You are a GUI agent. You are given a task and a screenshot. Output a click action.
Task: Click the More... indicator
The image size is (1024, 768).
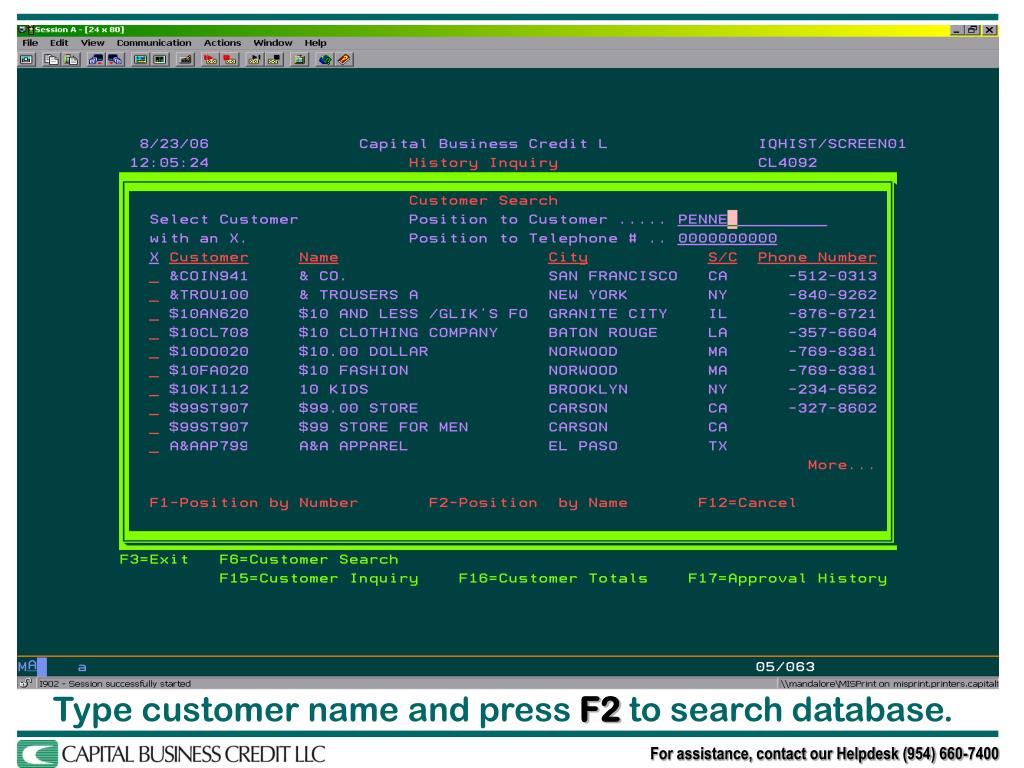click(840, 465)
